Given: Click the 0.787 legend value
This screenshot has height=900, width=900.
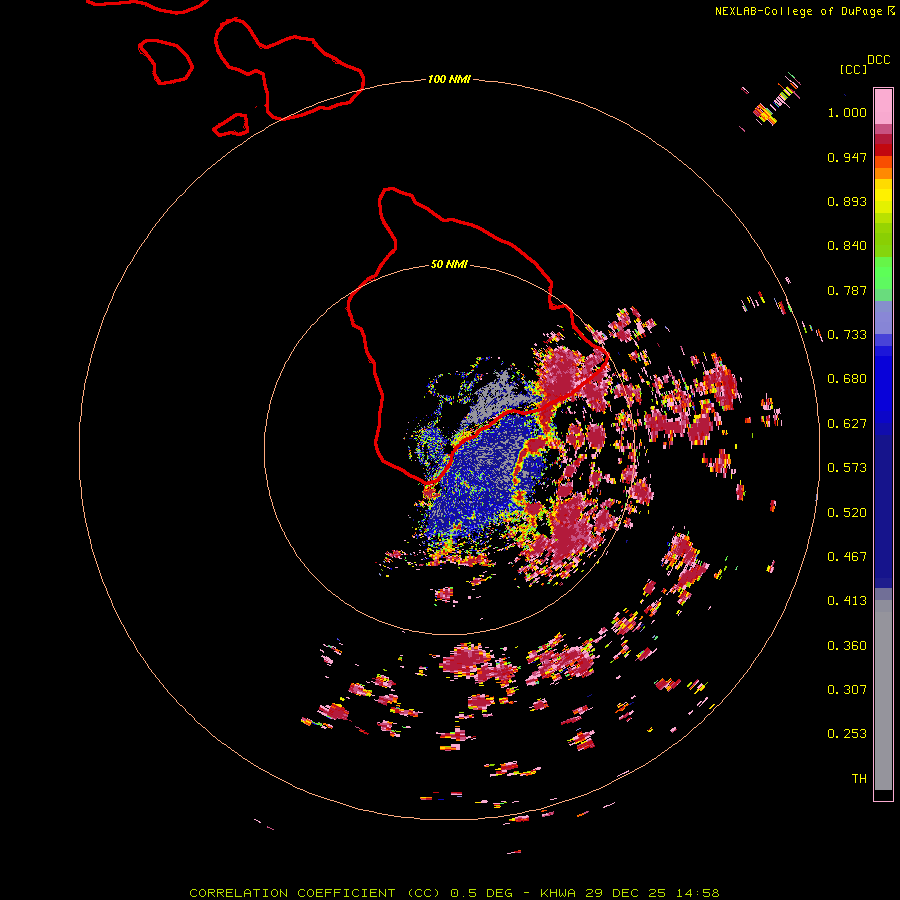Looking at the screenshot, I should pos(847,290).
